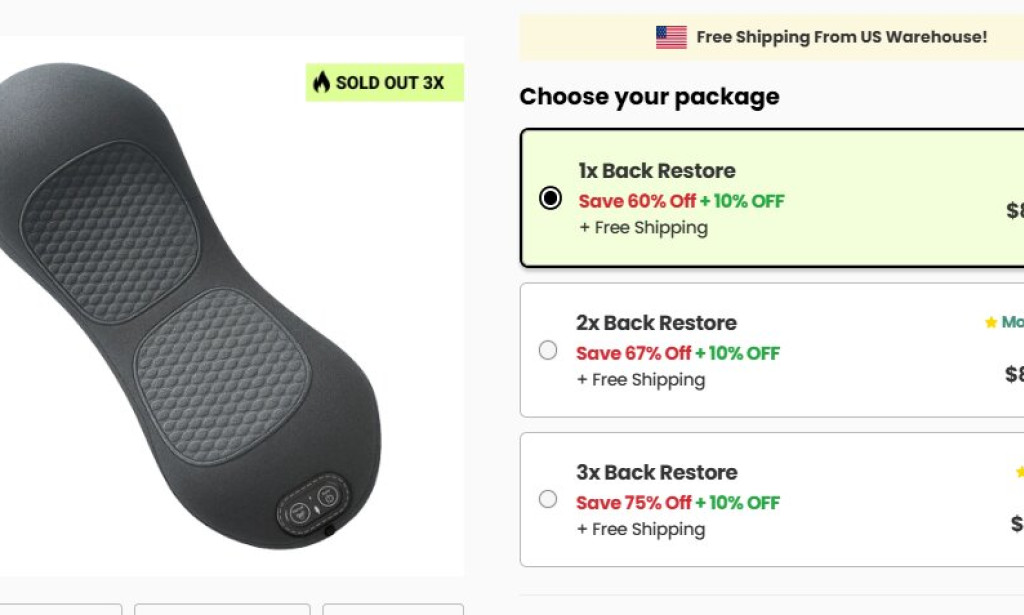Viewport: 1024px width, 615px height.
Task: Click the lower hexagon massage pad in the image
Action: 218,377
